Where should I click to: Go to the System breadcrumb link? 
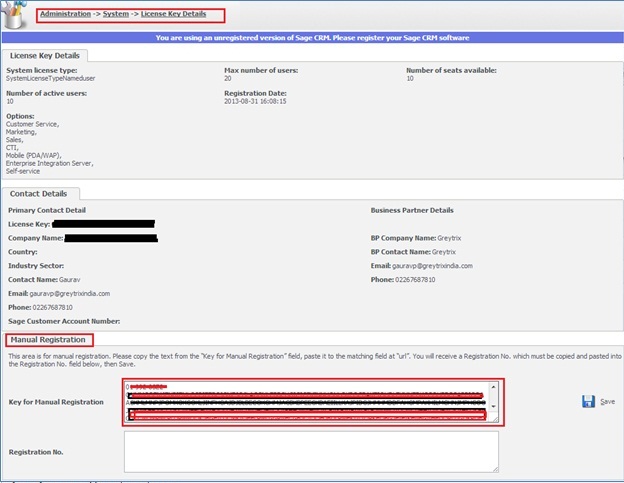[x=116, y=14]
